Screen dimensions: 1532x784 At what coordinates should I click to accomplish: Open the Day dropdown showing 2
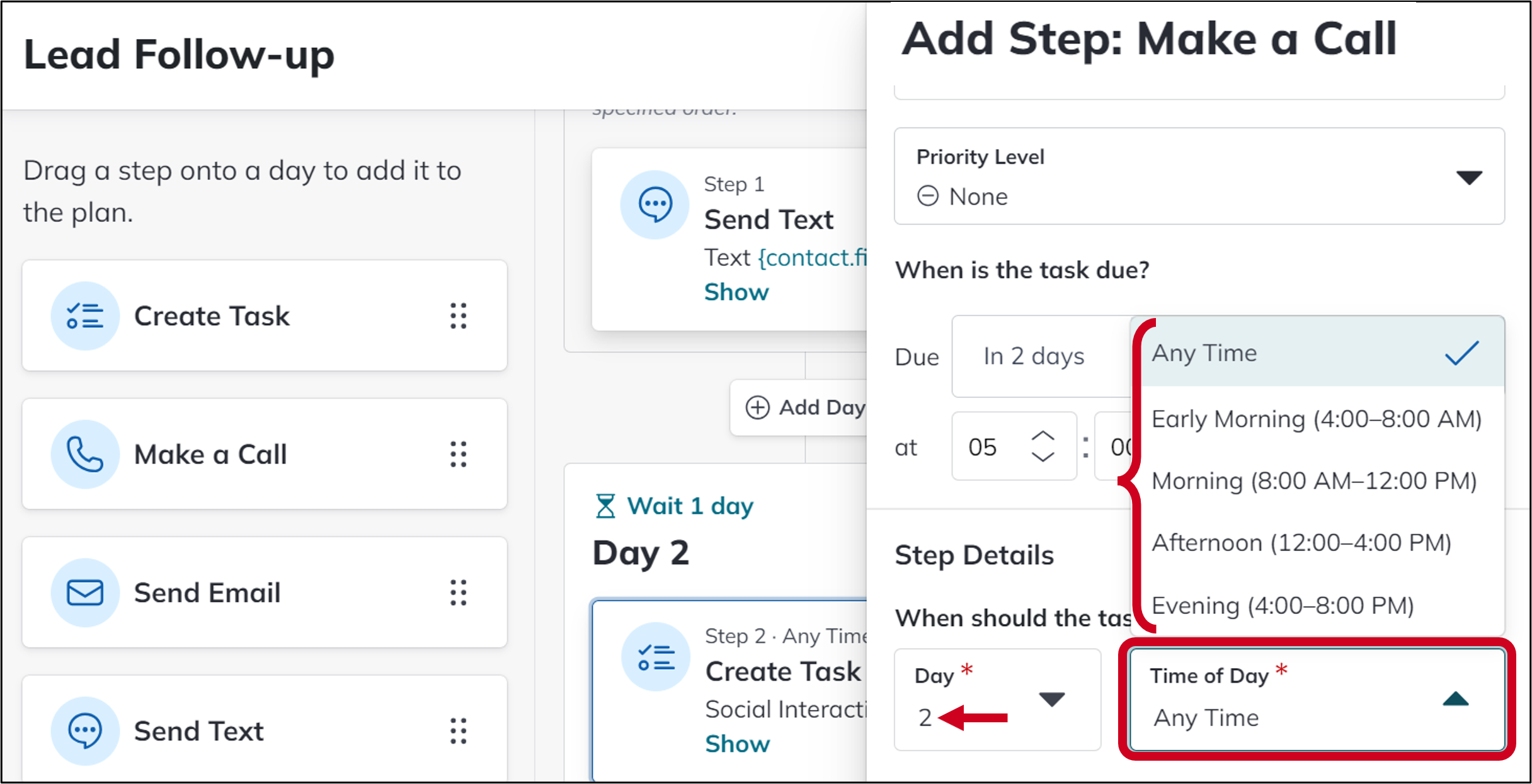(x=998, y=700)
